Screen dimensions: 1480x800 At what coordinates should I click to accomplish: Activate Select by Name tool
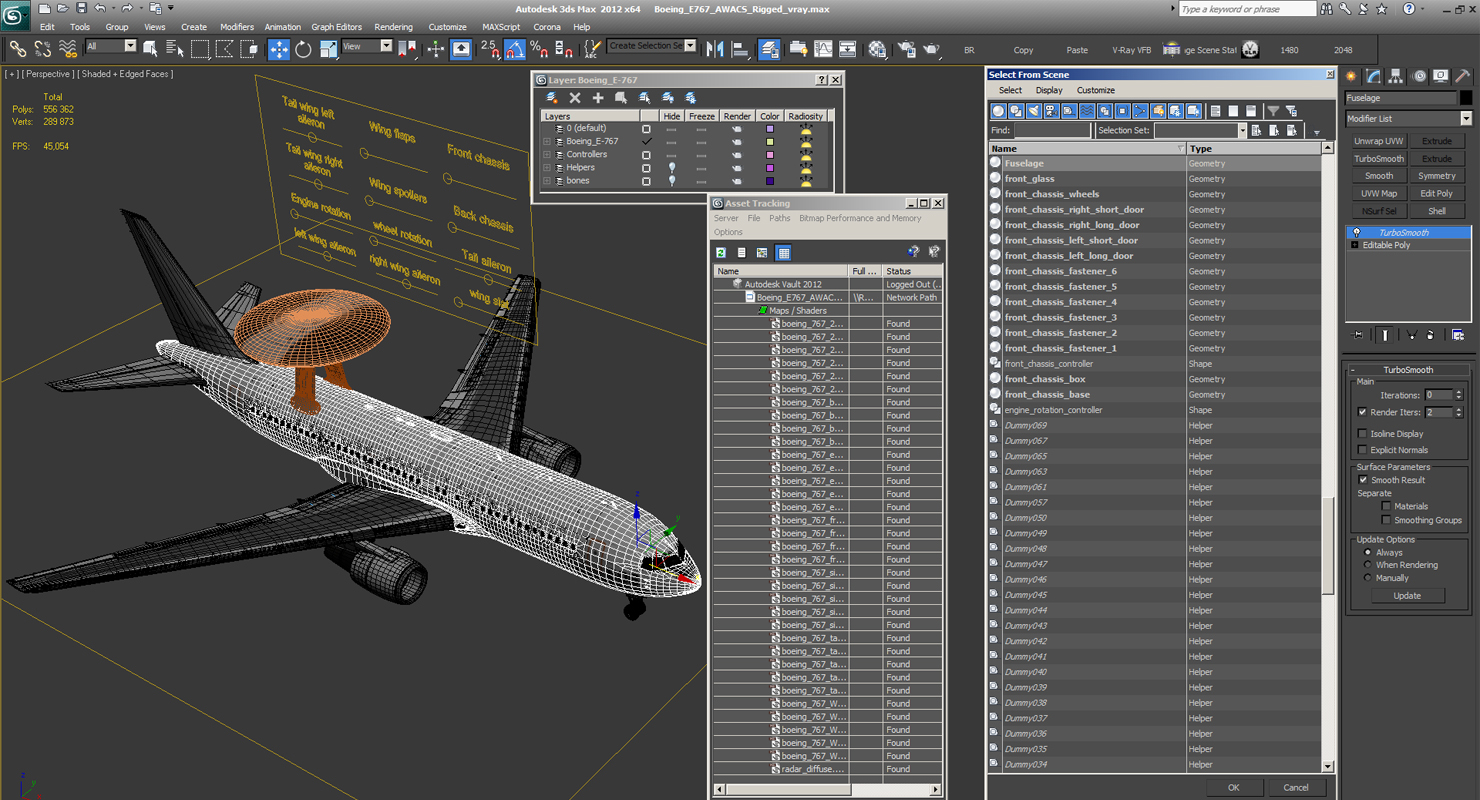tap(175, 48)
